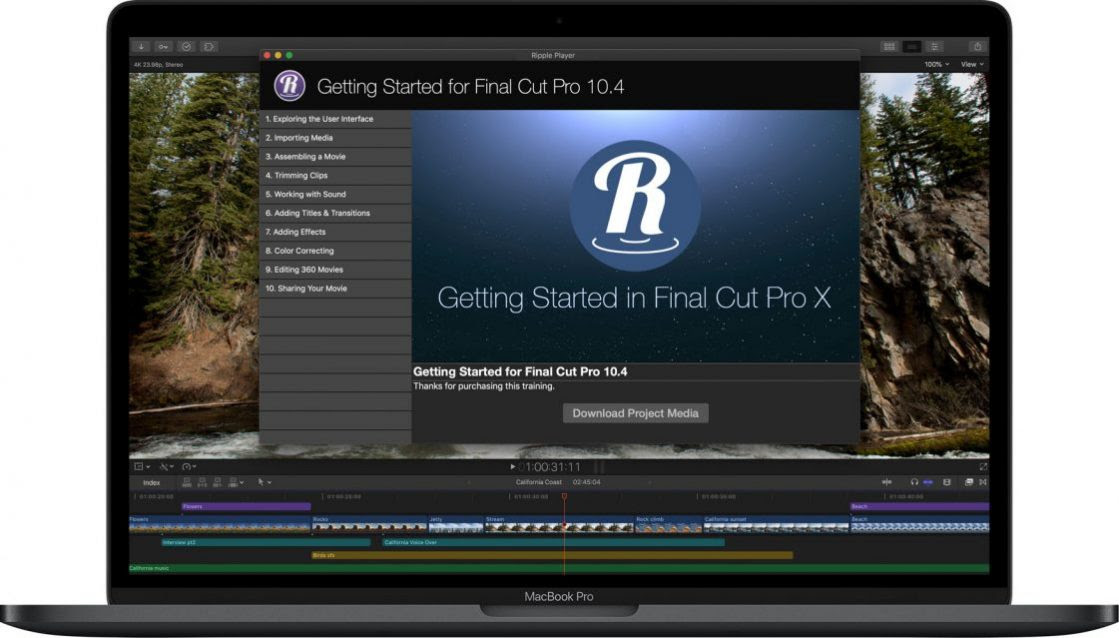This screenshot has height=638, width=1119.
Task: Click the Import Media arrow icon
Action: pyautogui.click(x=141, y=46)
